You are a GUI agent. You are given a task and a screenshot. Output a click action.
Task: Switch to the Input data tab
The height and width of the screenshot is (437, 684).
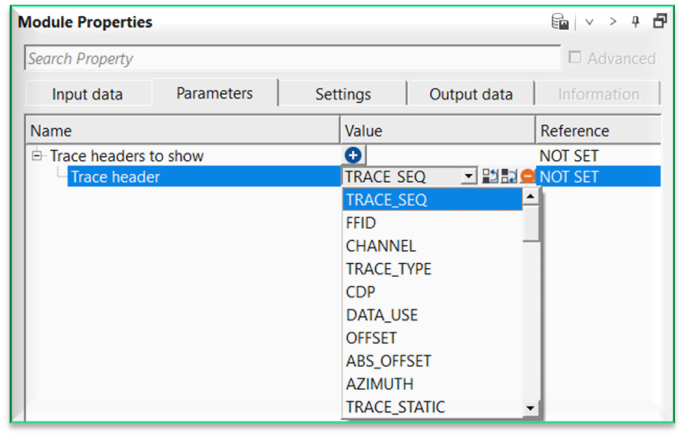coord(87,94)
